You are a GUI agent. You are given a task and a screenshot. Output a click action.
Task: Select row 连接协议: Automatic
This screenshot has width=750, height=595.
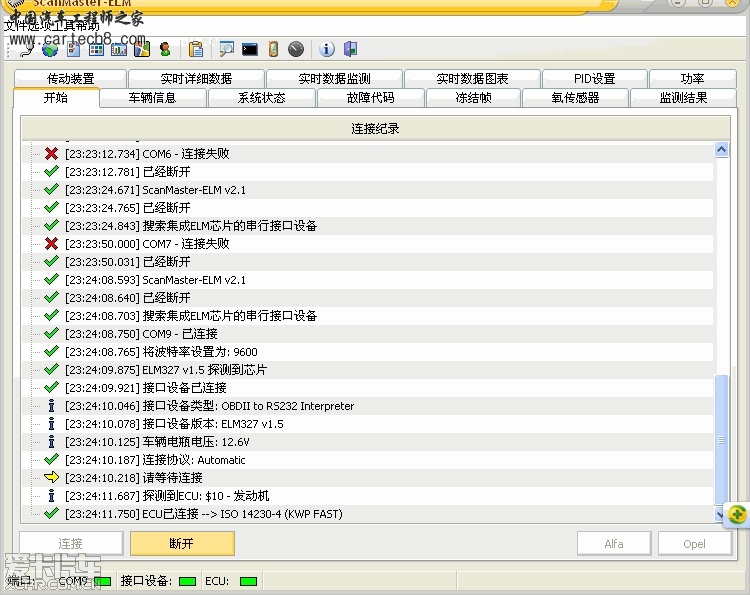coord(367,460)
